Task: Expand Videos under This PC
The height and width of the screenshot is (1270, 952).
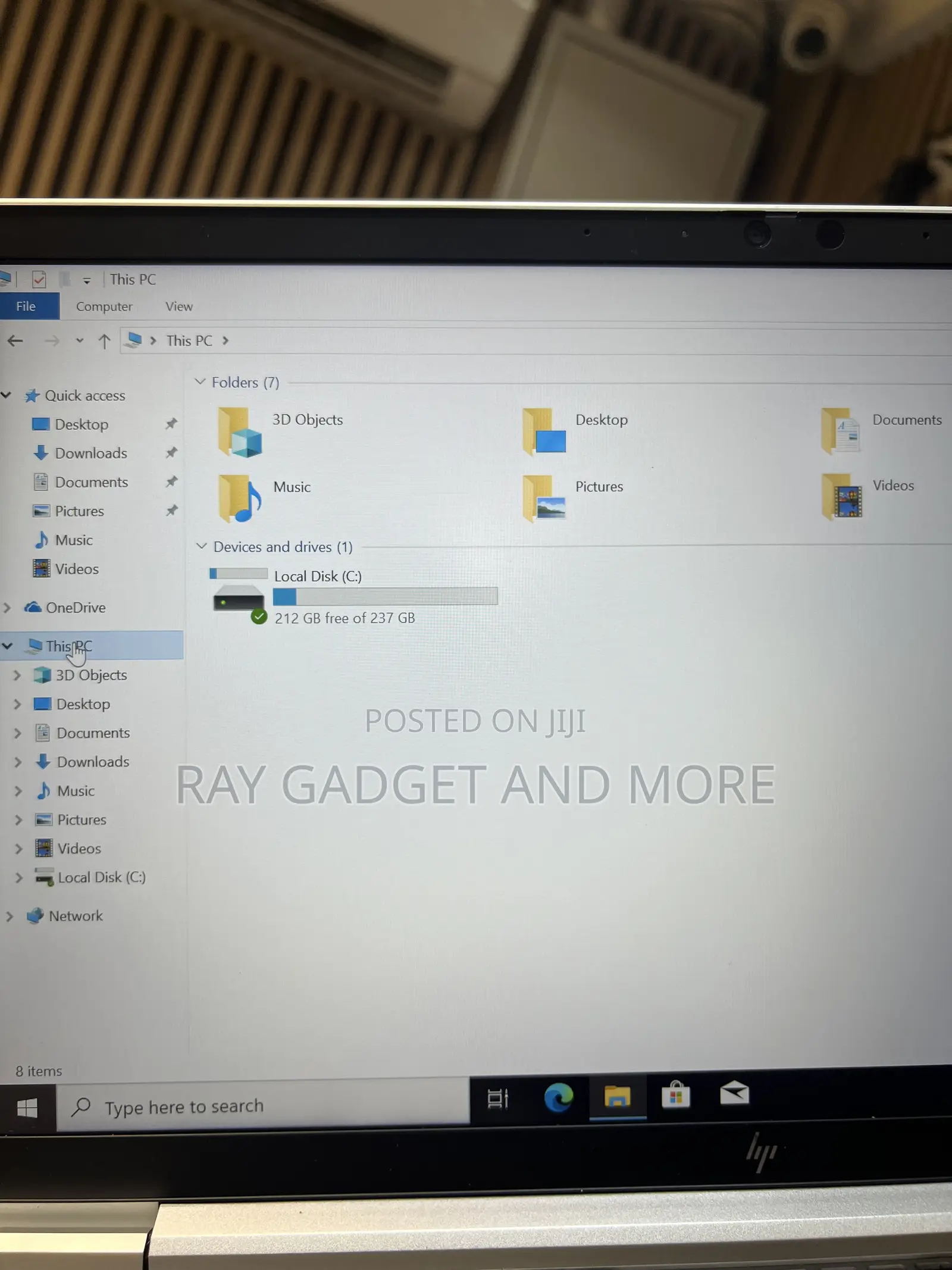Action: 18,849
